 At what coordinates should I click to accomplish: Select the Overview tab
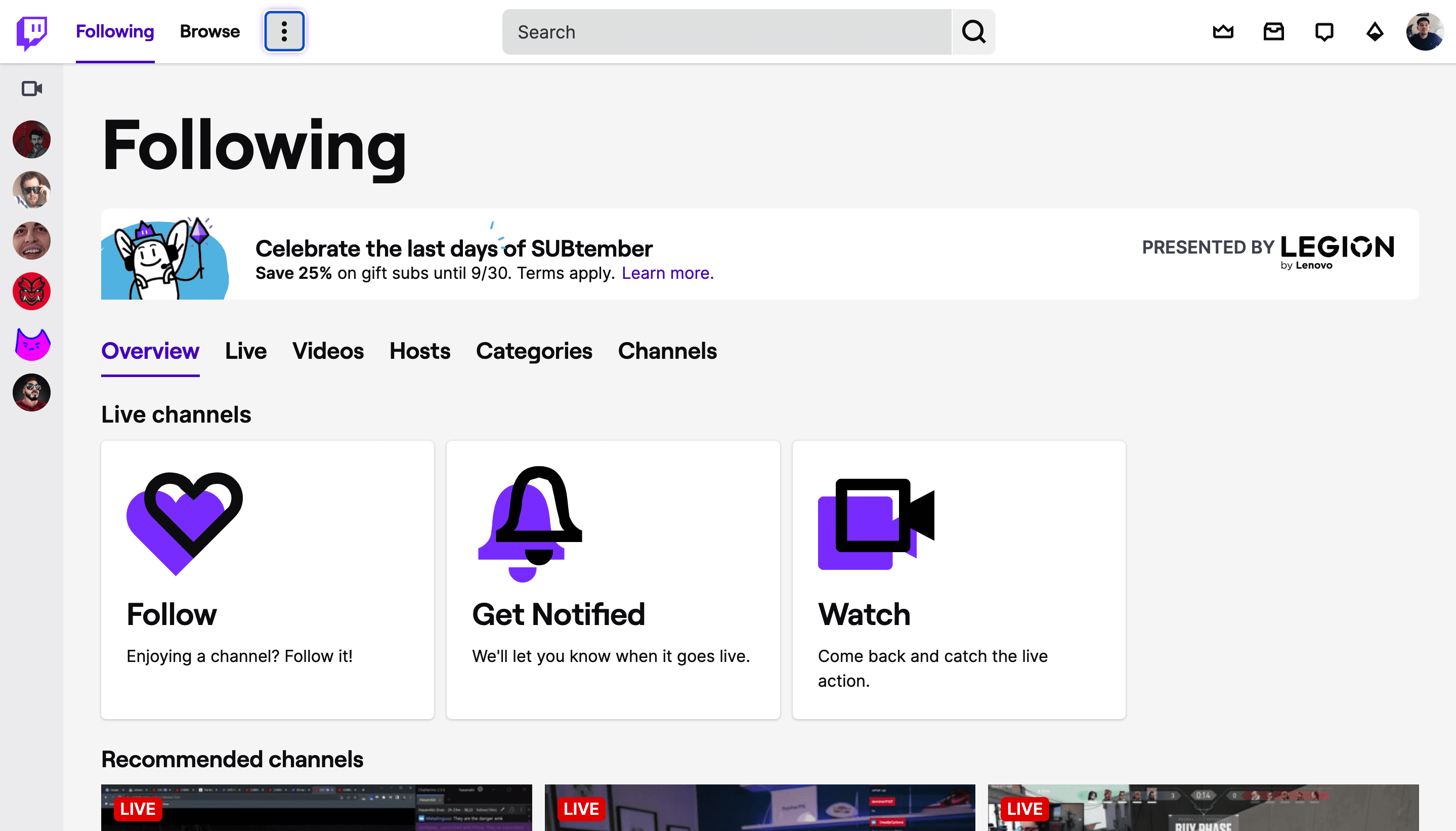pos(150,351)
